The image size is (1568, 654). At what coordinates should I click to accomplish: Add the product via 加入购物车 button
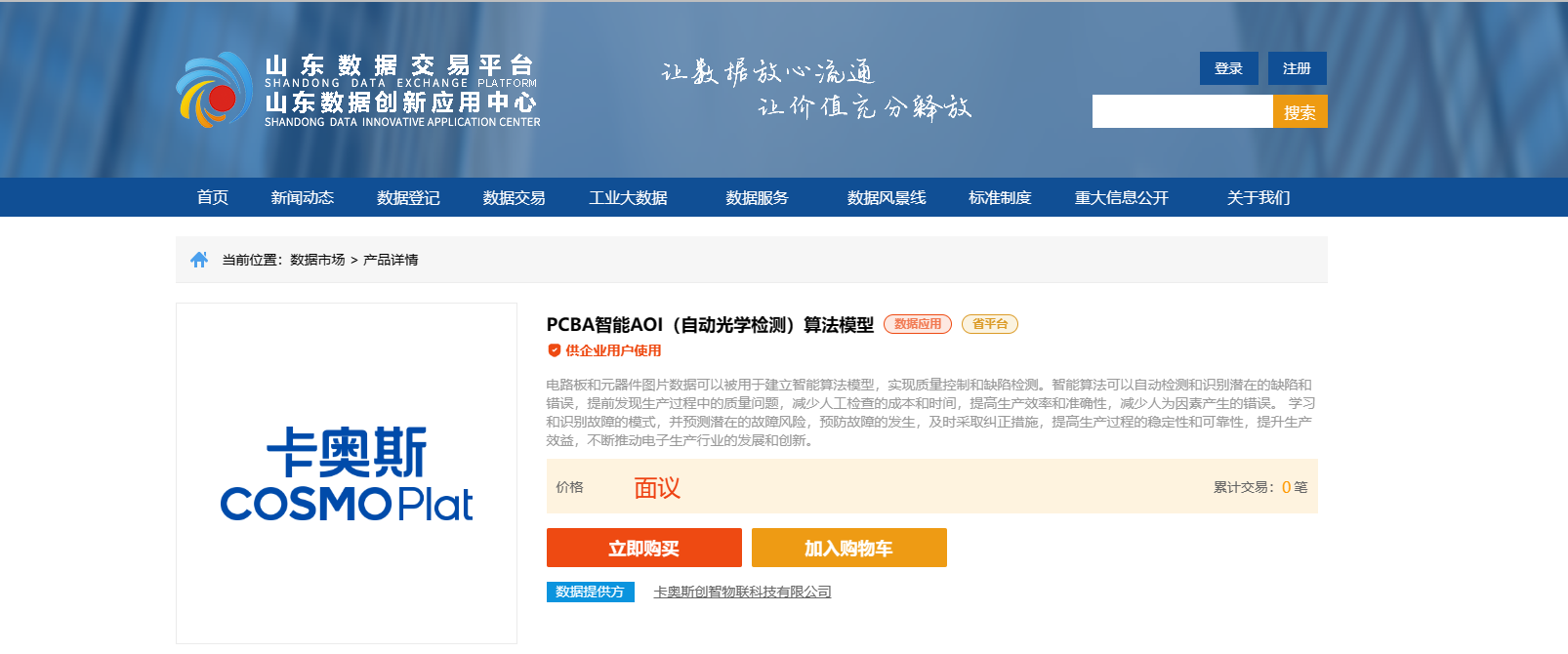[x=849, y=548]
